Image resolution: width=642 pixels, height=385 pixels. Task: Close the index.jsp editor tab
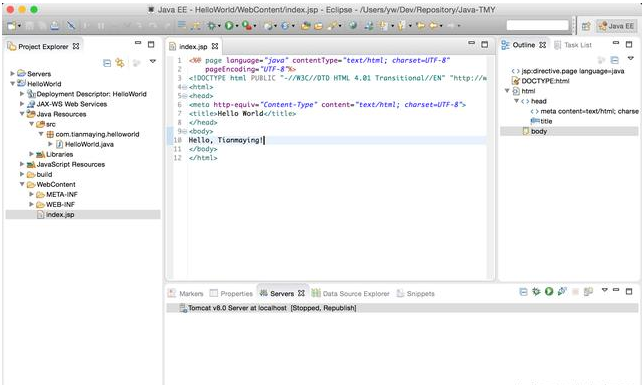[215, 46]
